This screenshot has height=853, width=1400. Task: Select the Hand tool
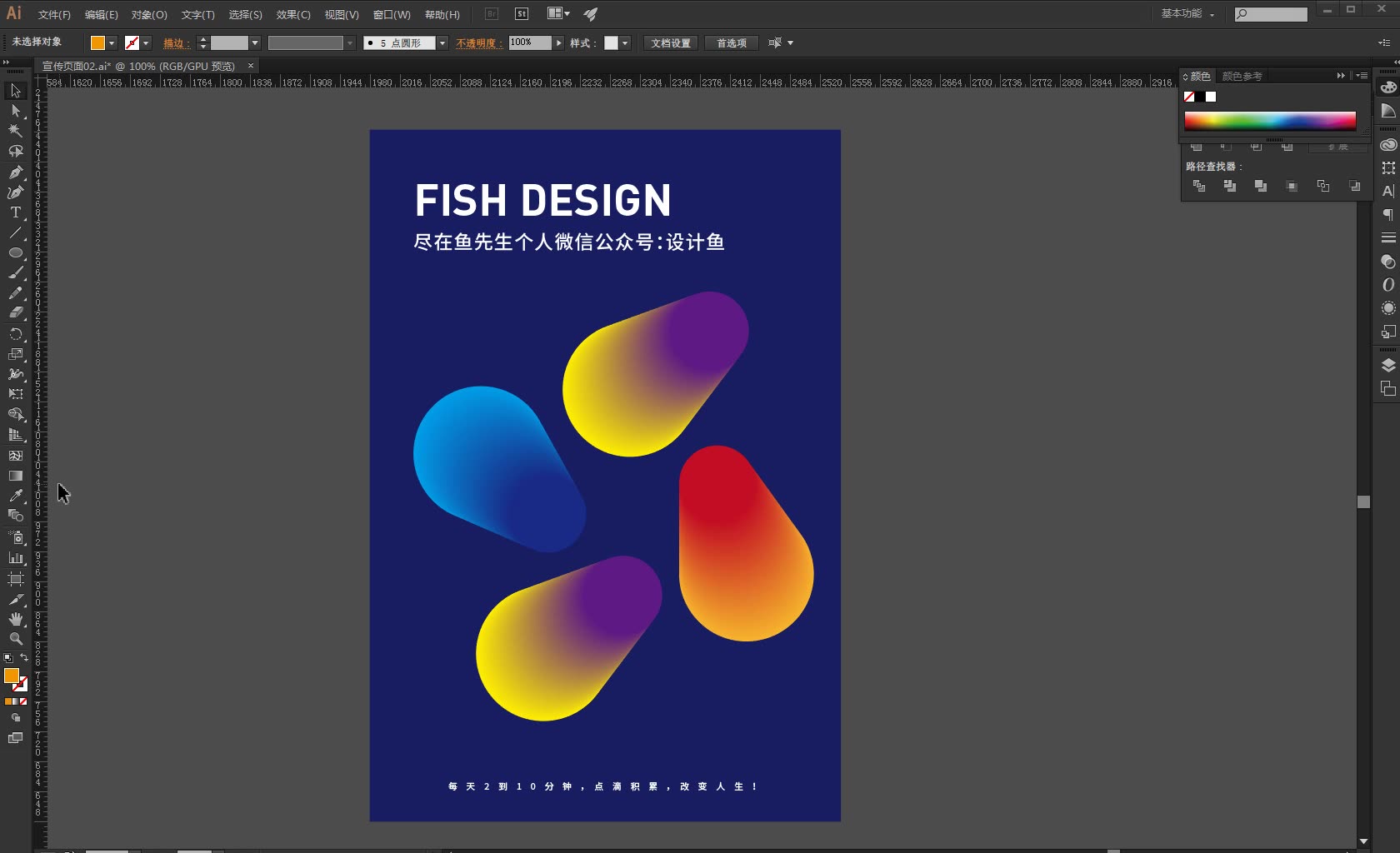pyautogui.click(x=15, y=619)
